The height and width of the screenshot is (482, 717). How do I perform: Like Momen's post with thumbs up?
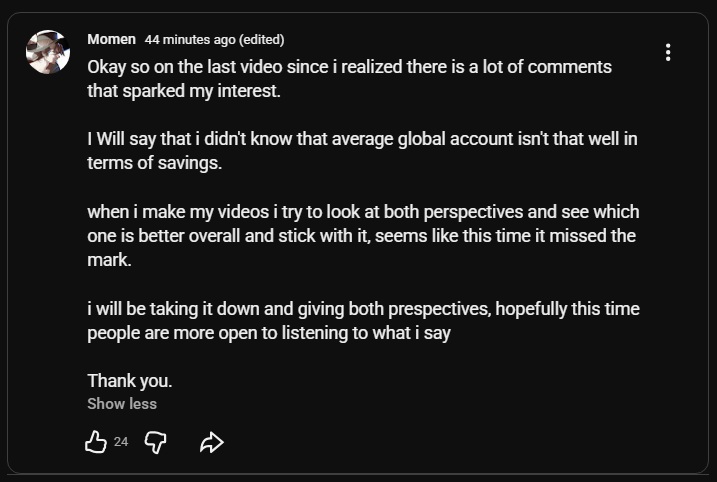click(96, 442)
